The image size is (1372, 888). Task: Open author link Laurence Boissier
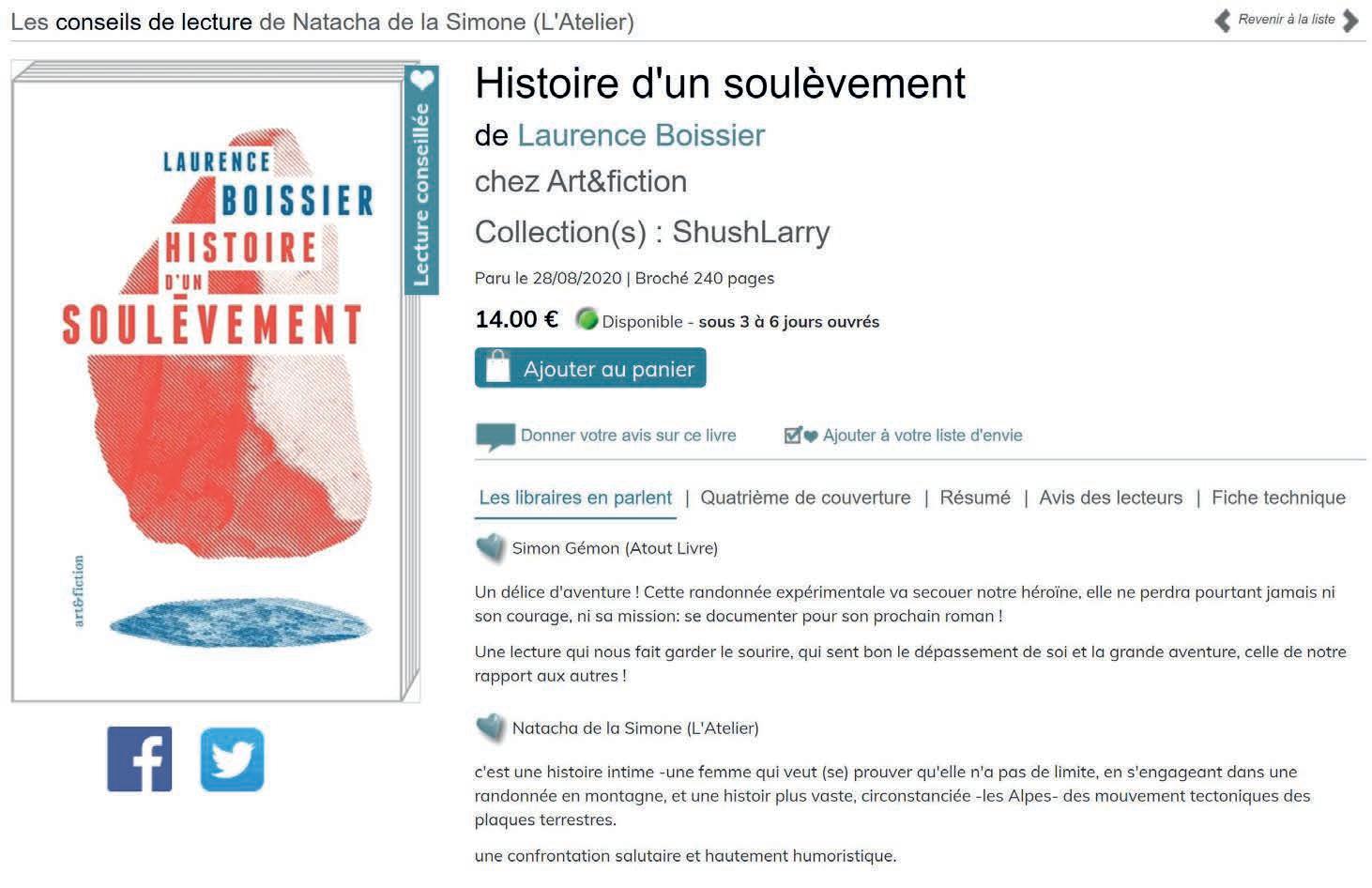tap(641, 135)
